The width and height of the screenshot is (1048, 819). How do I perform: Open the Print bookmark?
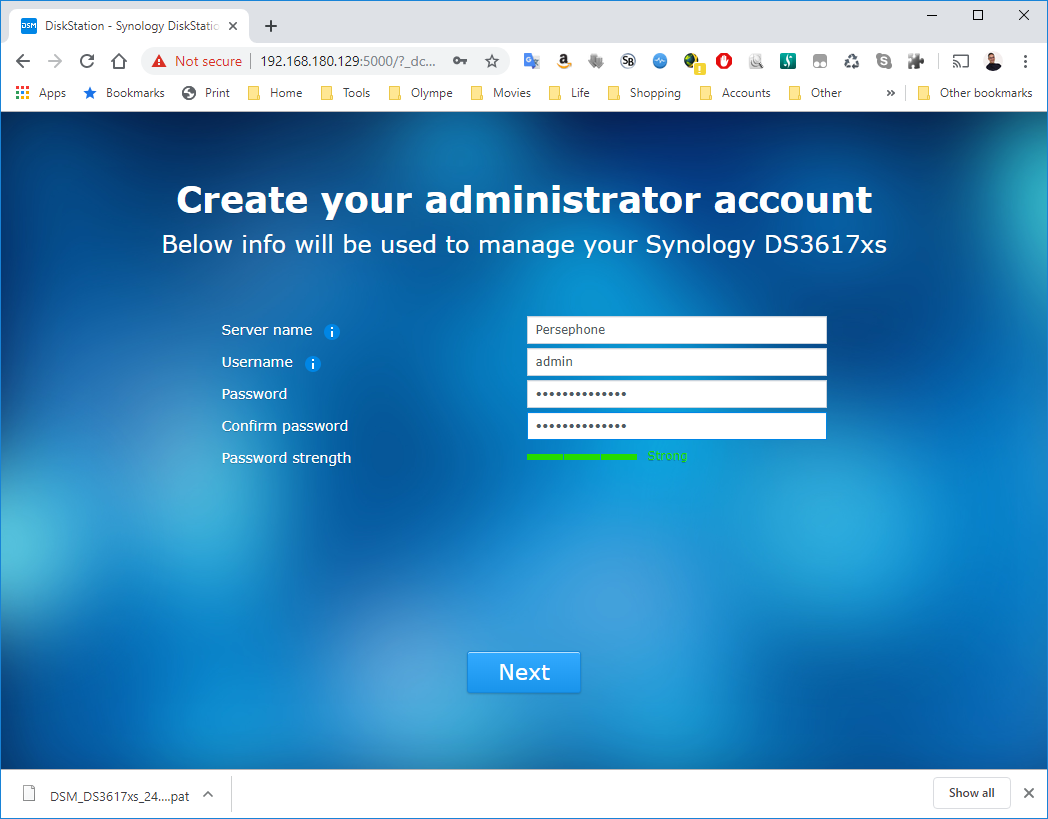206,93
